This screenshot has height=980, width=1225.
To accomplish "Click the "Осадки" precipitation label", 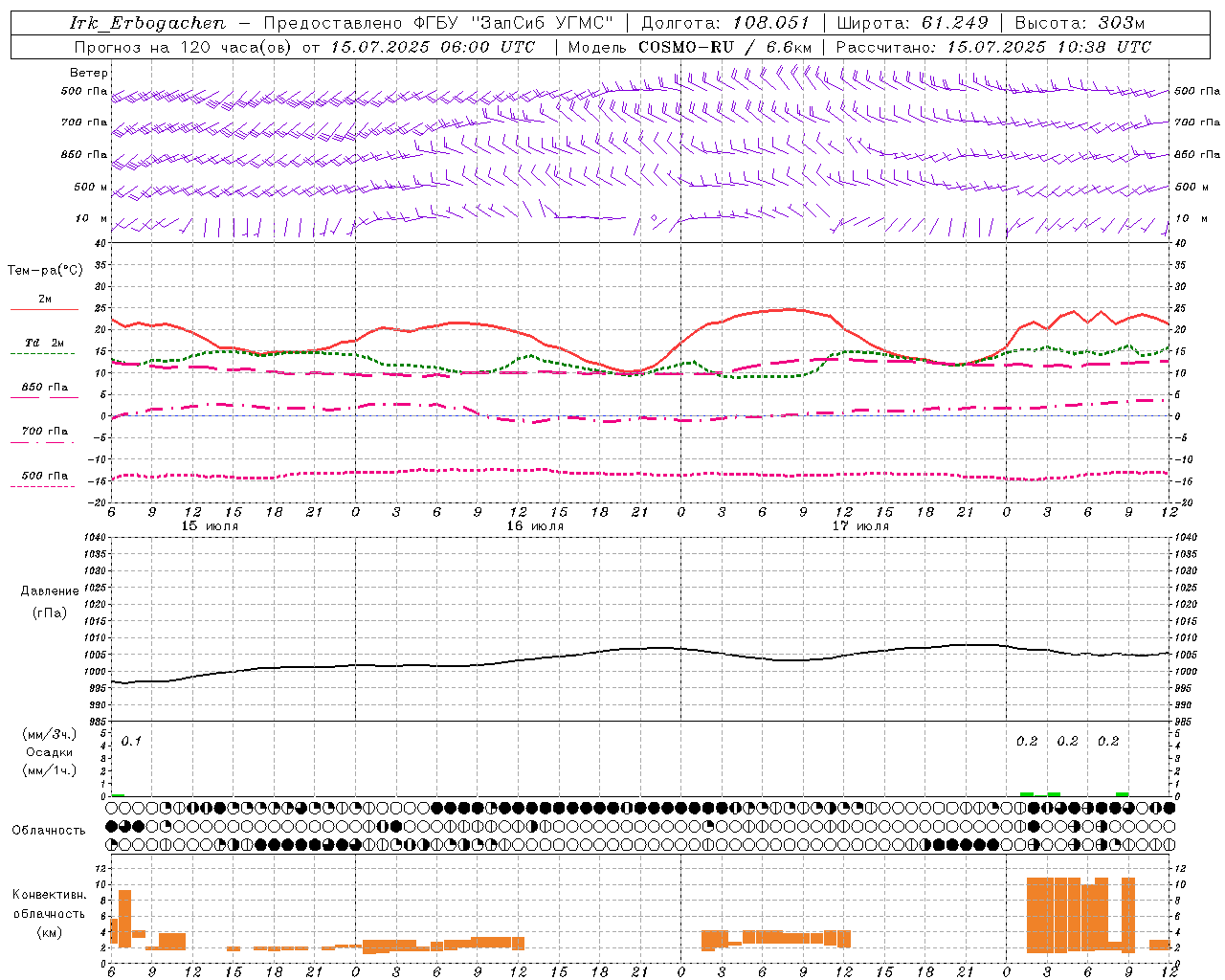I will 50,752.
